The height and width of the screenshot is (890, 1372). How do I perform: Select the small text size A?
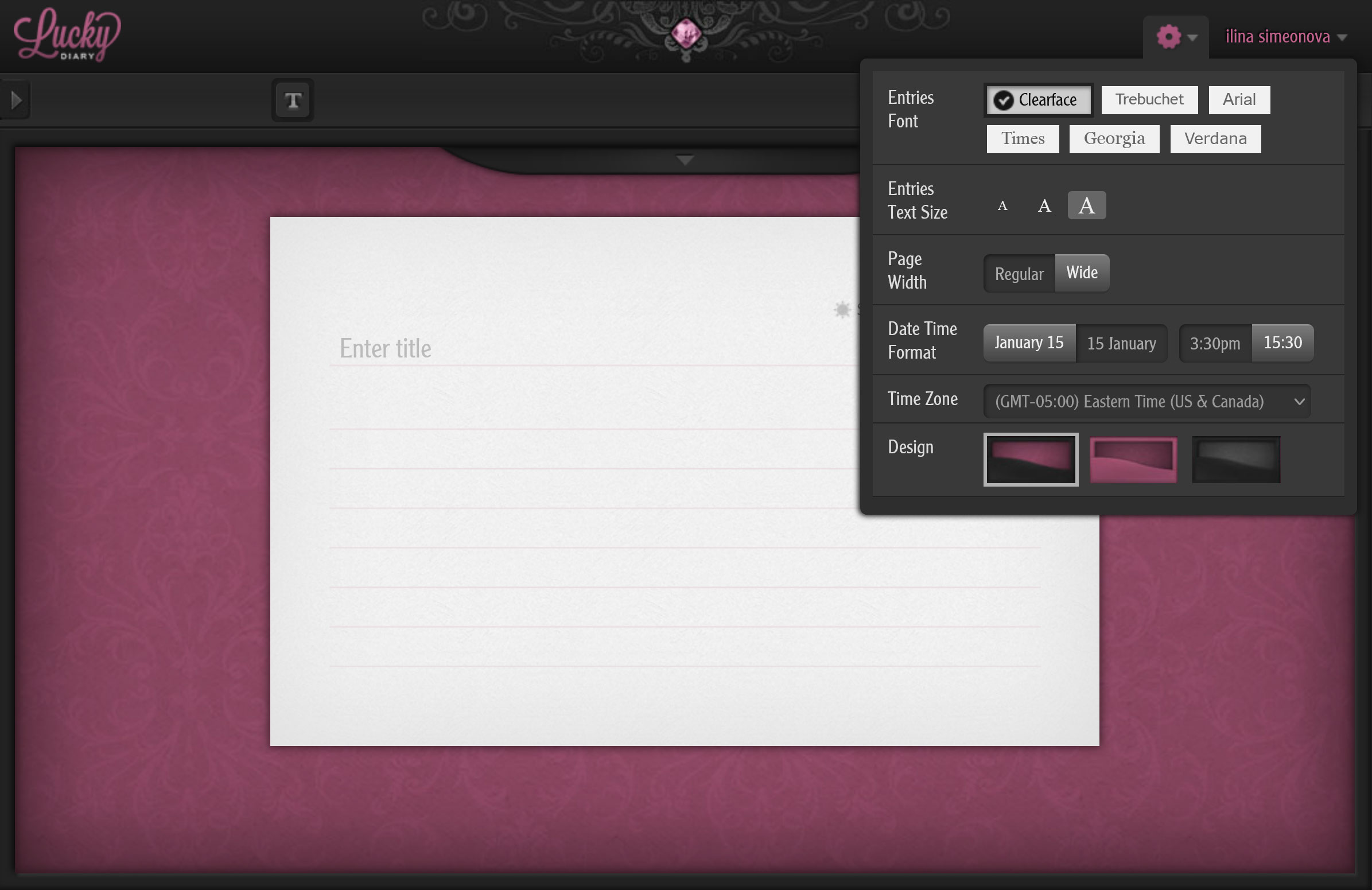coord(1002,206)
